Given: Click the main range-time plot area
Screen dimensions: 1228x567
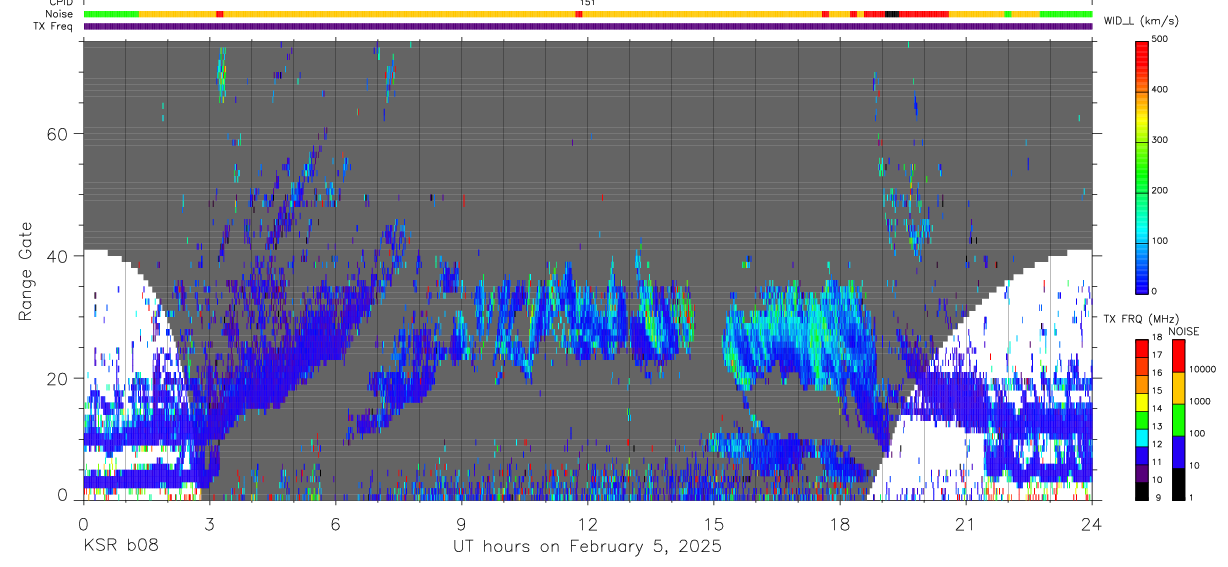Looking at the screenshot, I should (587, 269).
